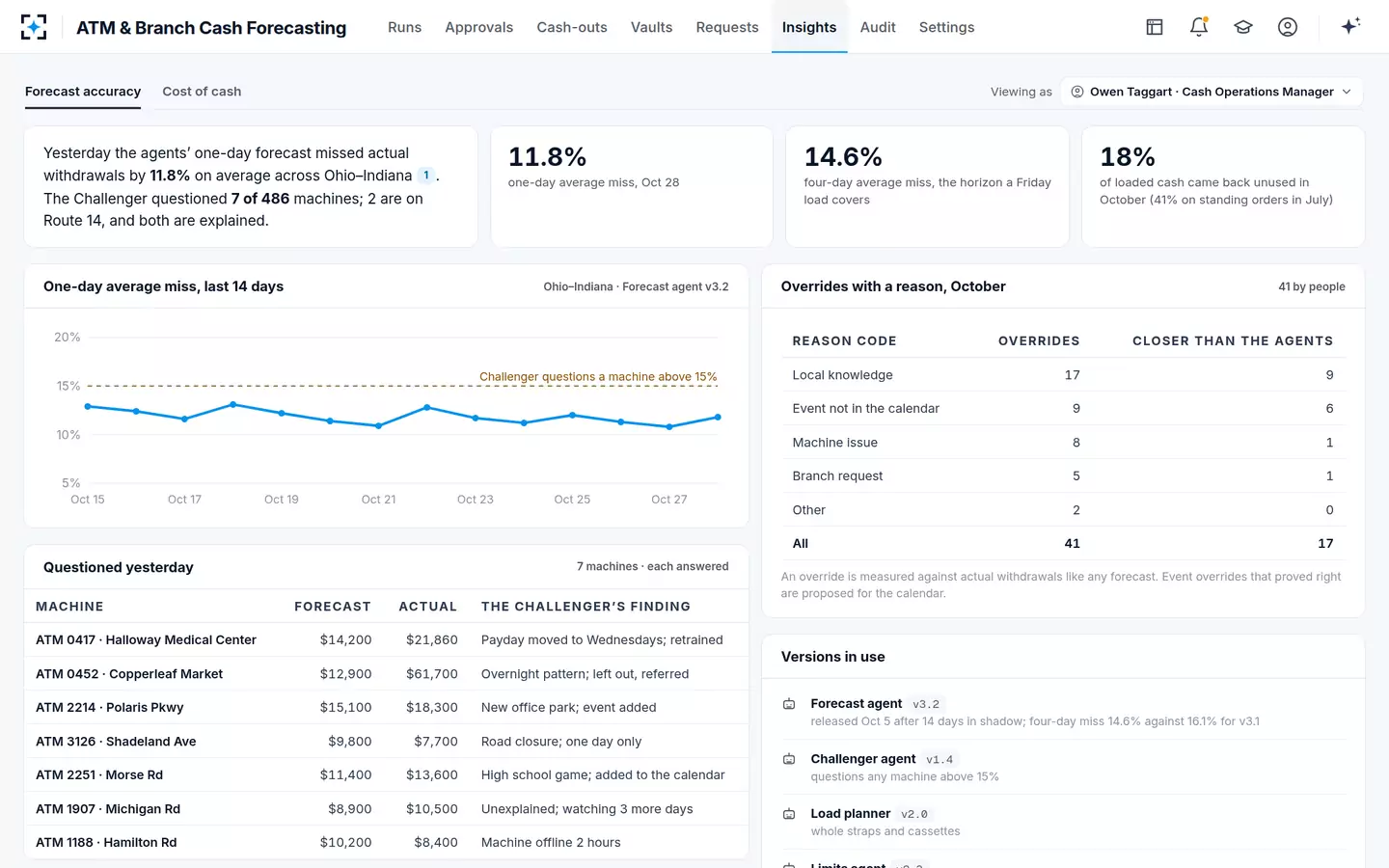Click the Load planner robot icon
This screenshot has width=1389, height=868.
789,814
